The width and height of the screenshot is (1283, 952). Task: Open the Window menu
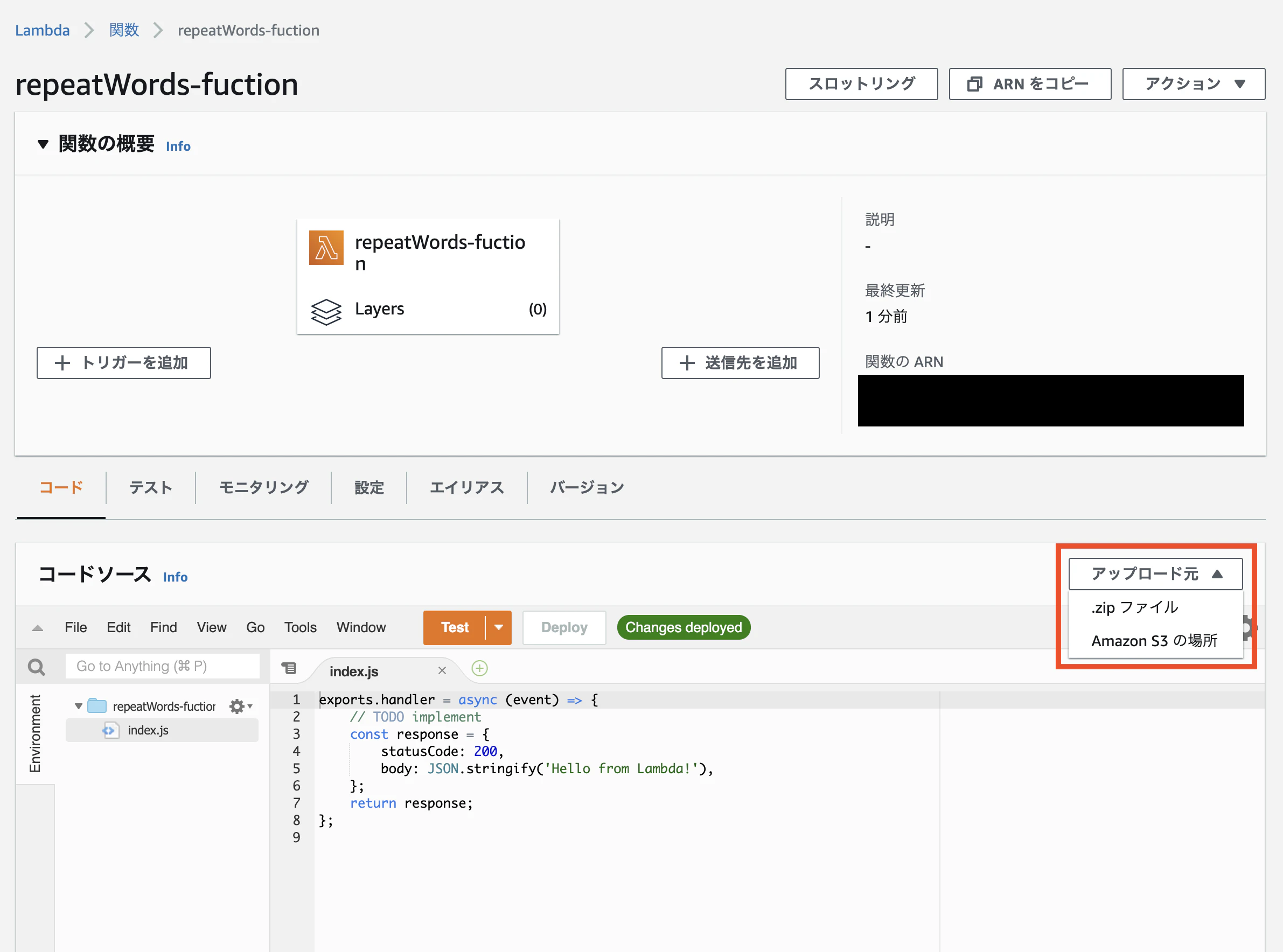(361, 627)
